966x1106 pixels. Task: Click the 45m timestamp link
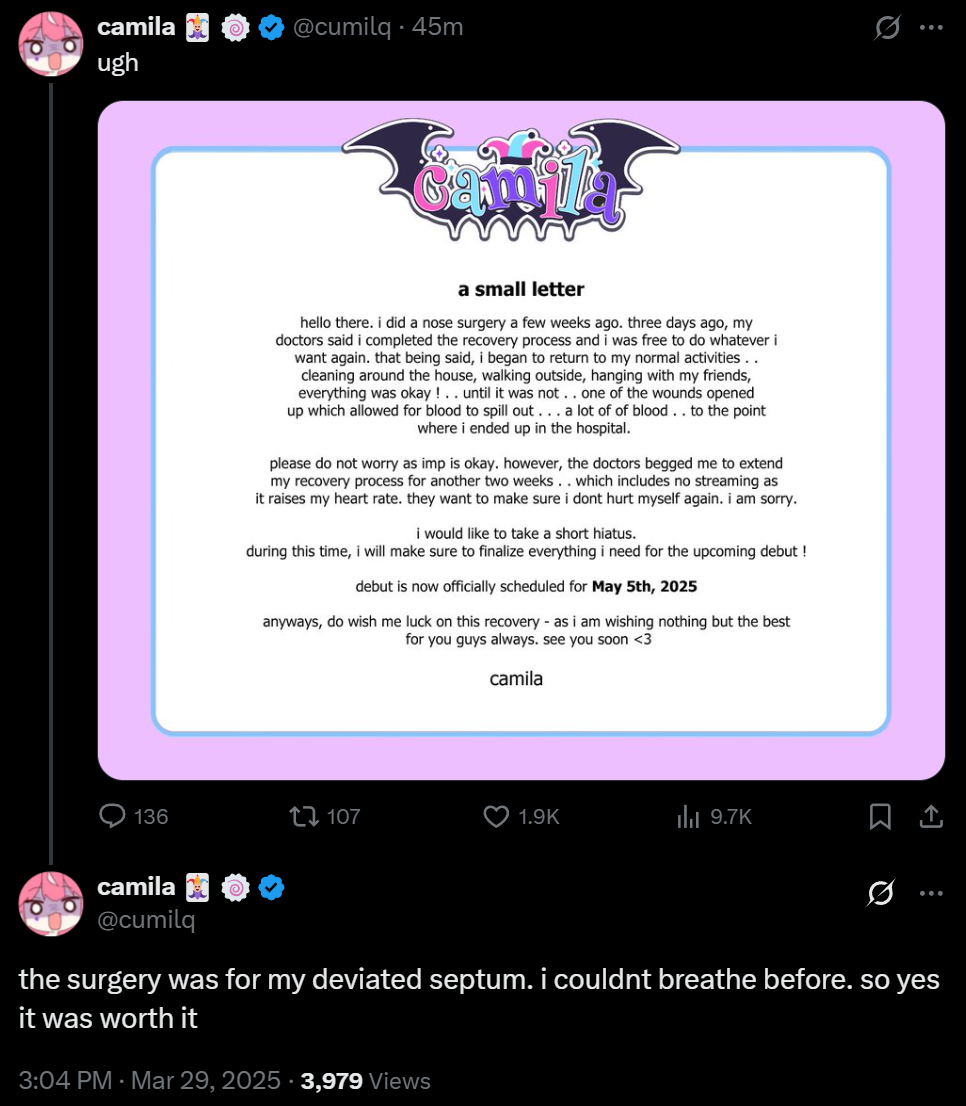pos(437,27)
